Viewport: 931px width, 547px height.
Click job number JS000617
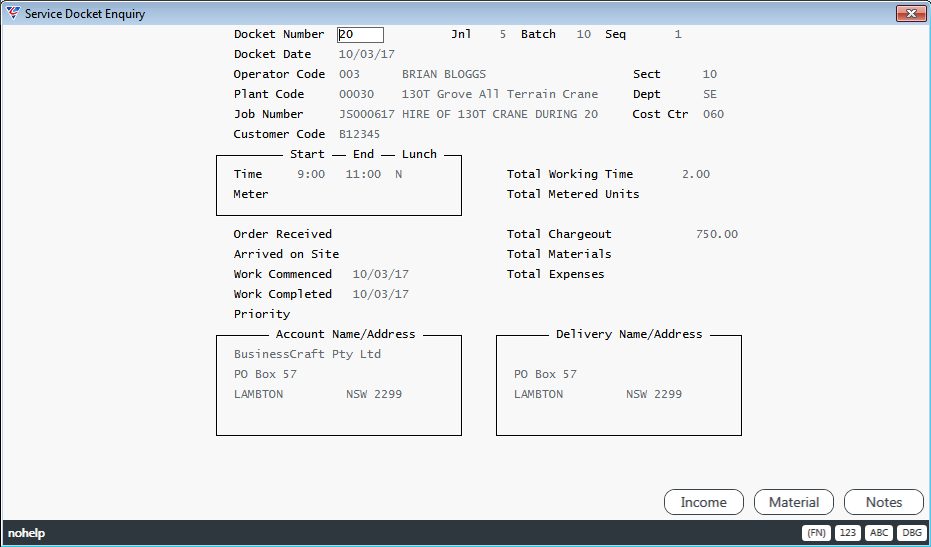(366, 114)
